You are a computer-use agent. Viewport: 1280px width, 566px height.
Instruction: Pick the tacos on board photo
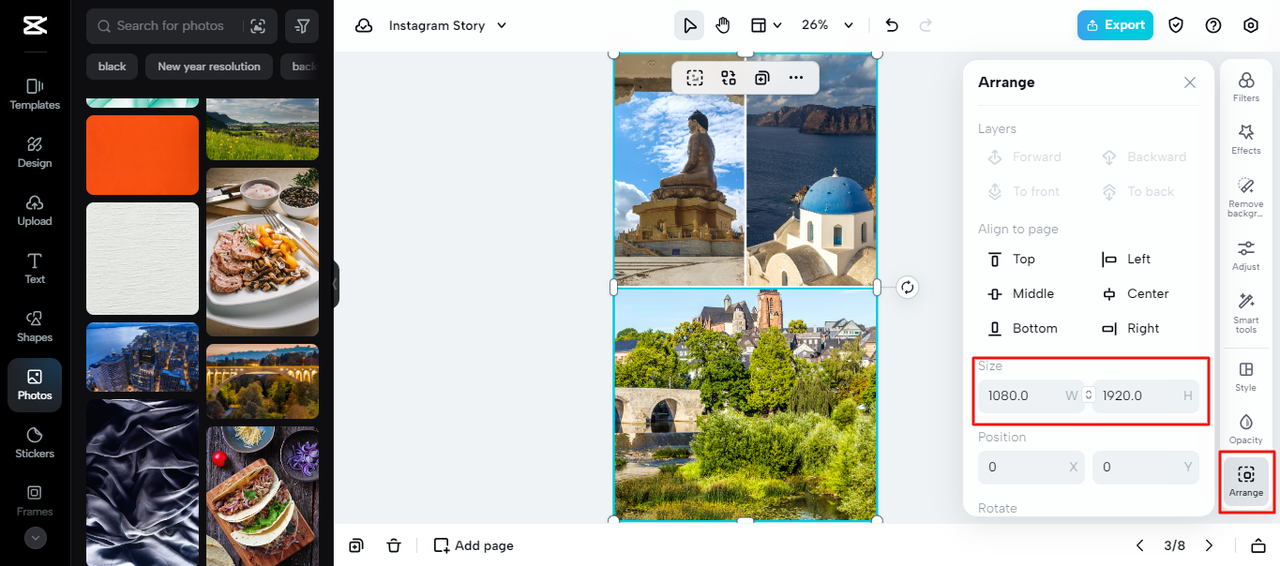tap(263, 496)
